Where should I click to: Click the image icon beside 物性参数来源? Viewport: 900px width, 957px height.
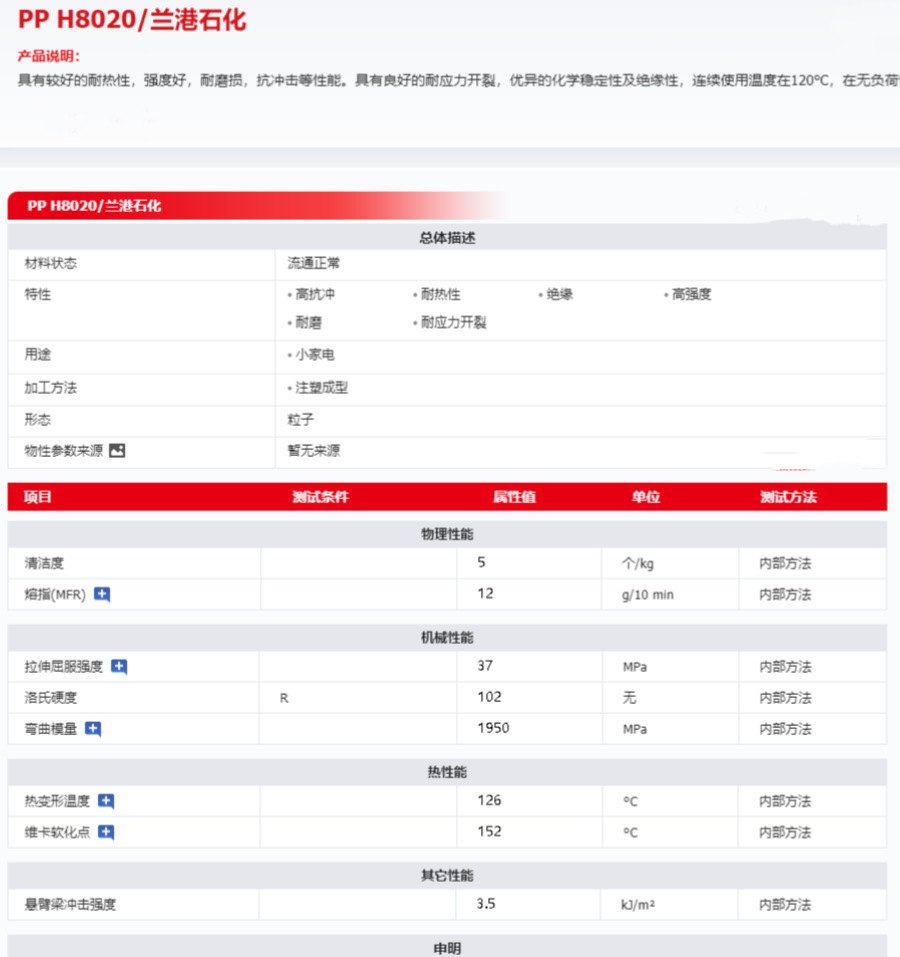[x=117, y=450]
